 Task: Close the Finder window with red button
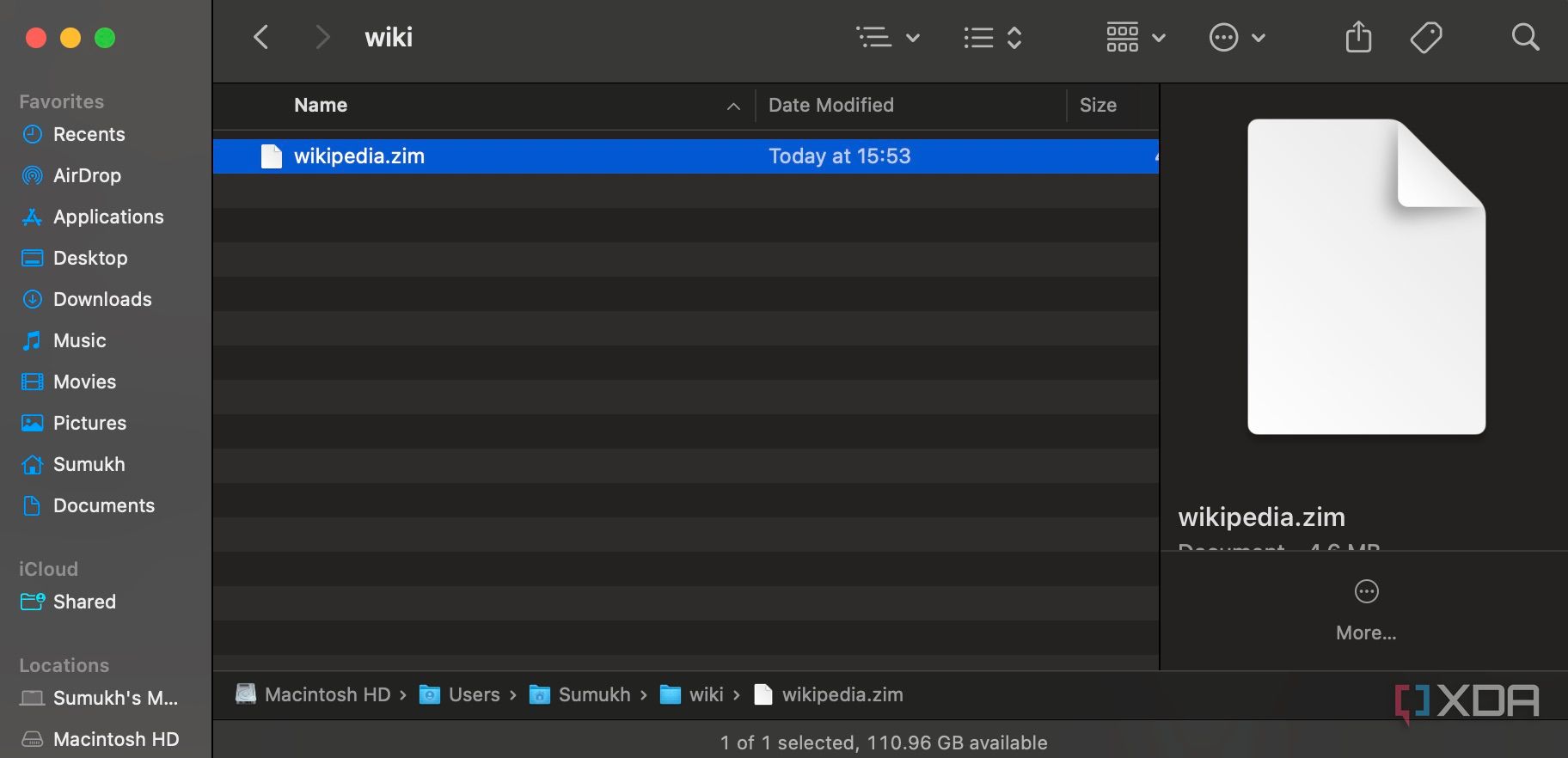[x=36, y=38]
